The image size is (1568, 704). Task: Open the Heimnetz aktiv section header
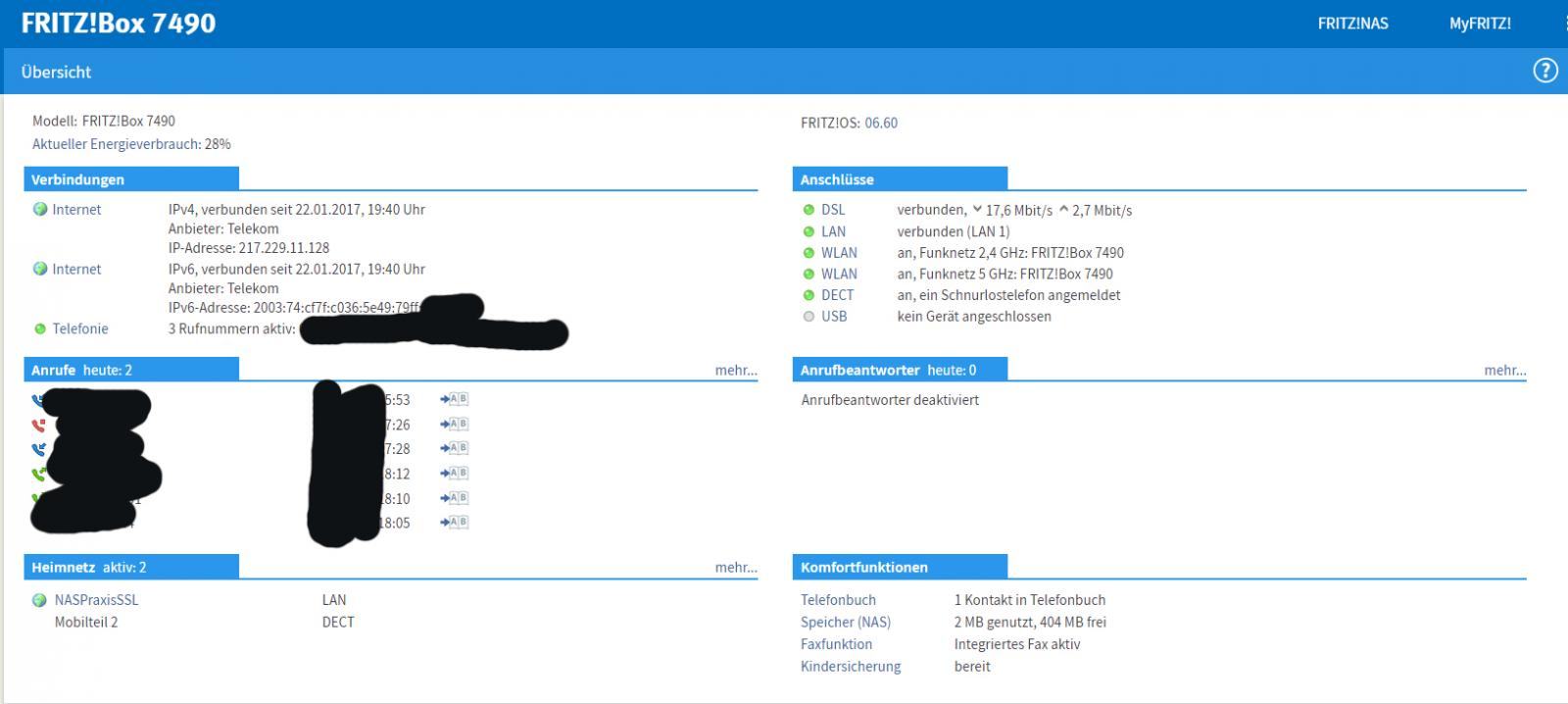131,567
